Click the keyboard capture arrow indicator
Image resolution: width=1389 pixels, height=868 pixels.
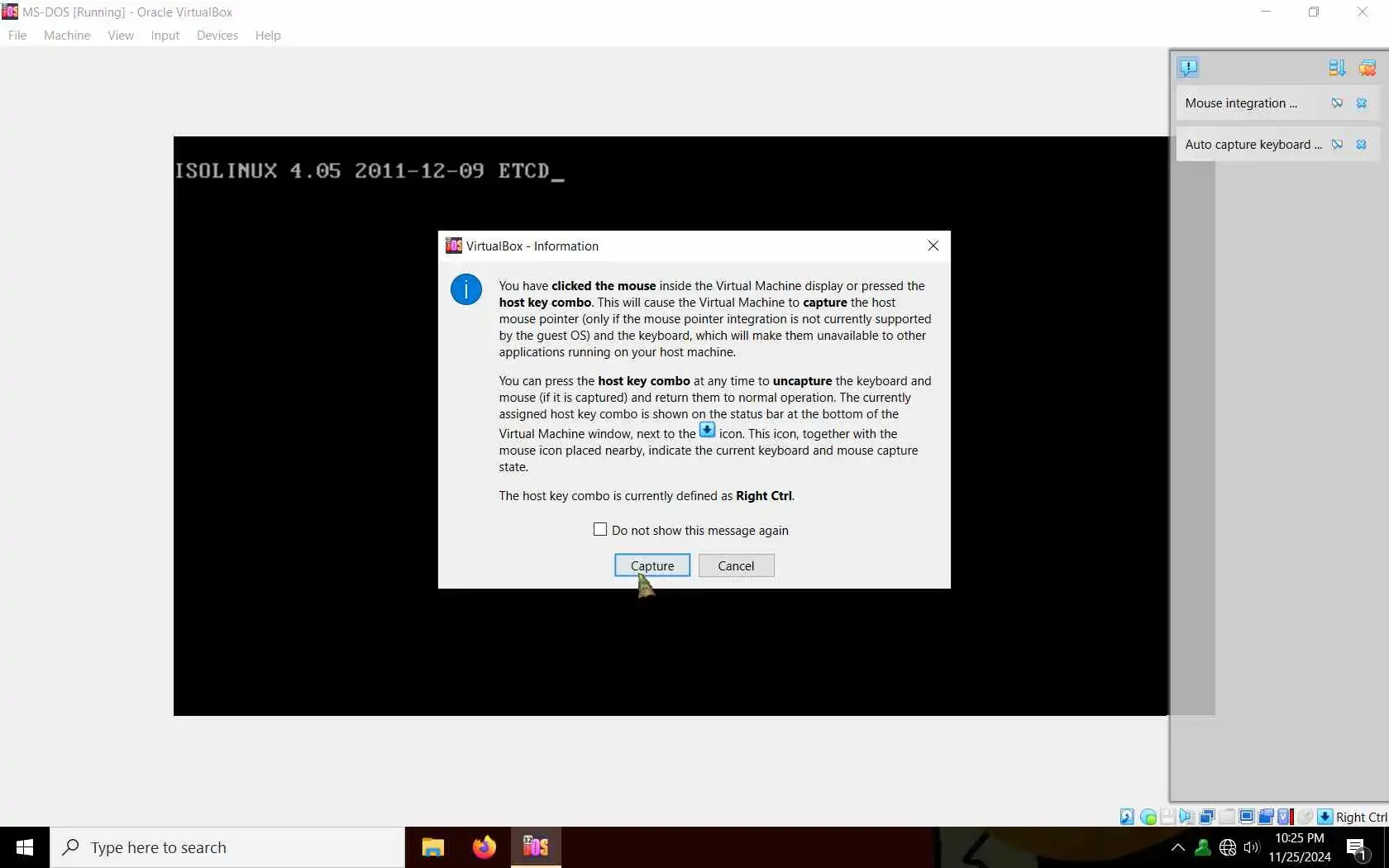[x=1325, y=817]
